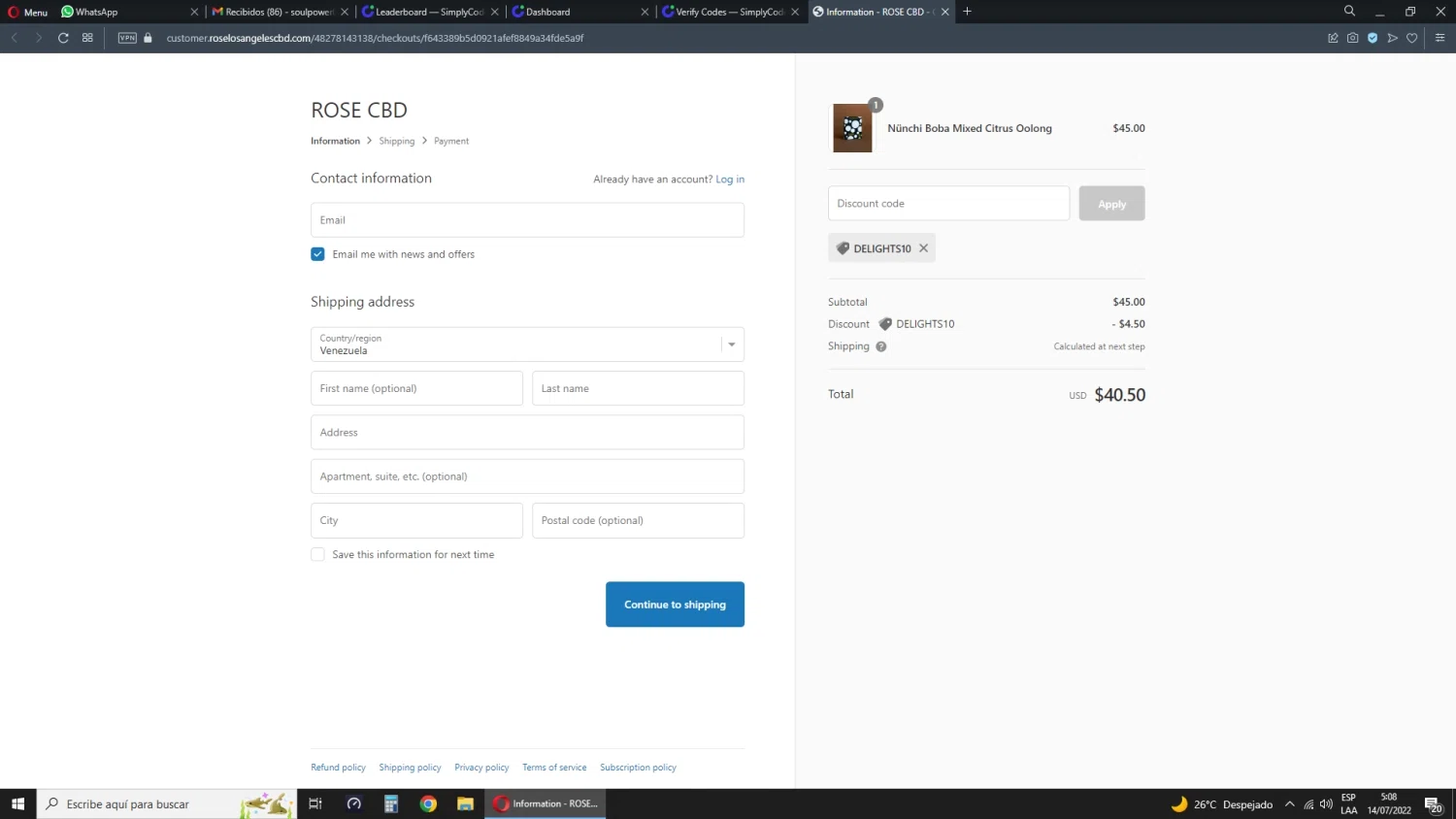This screenshot has height=819, width=1456.
Task: Click the shipping help question mark icon
Action: 881,346
